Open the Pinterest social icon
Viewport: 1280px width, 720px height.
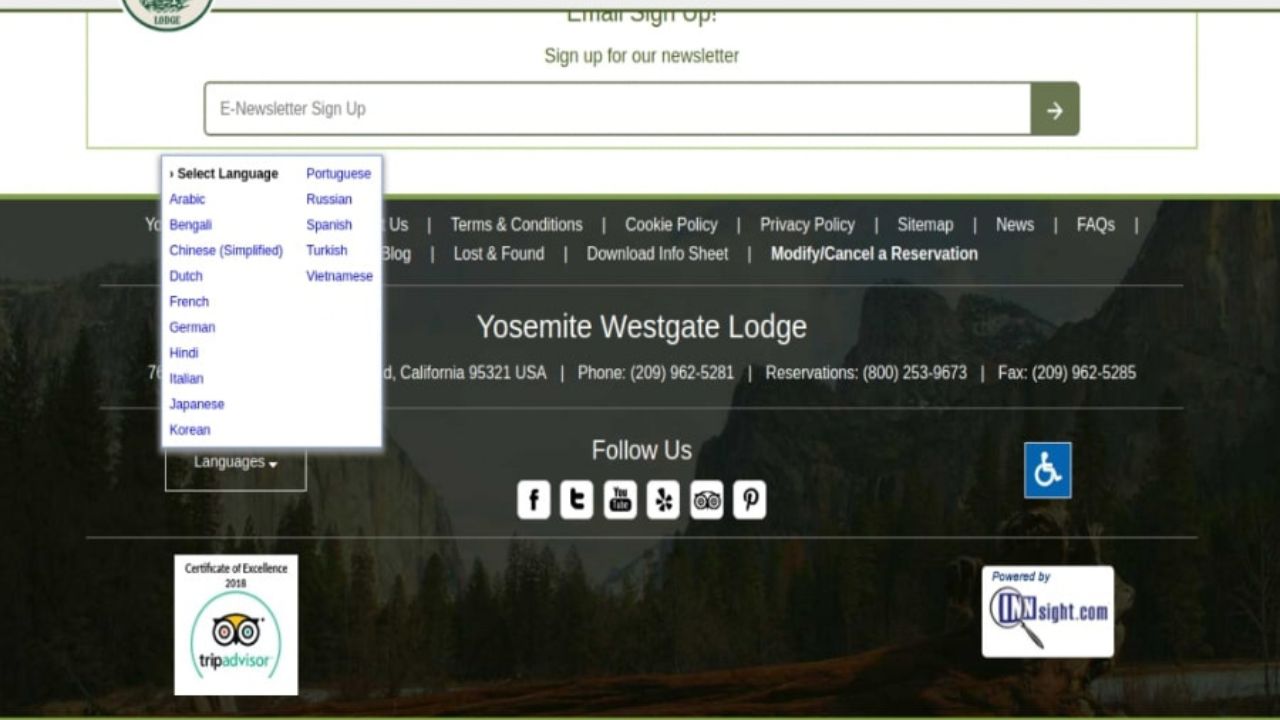coord(750,499)
